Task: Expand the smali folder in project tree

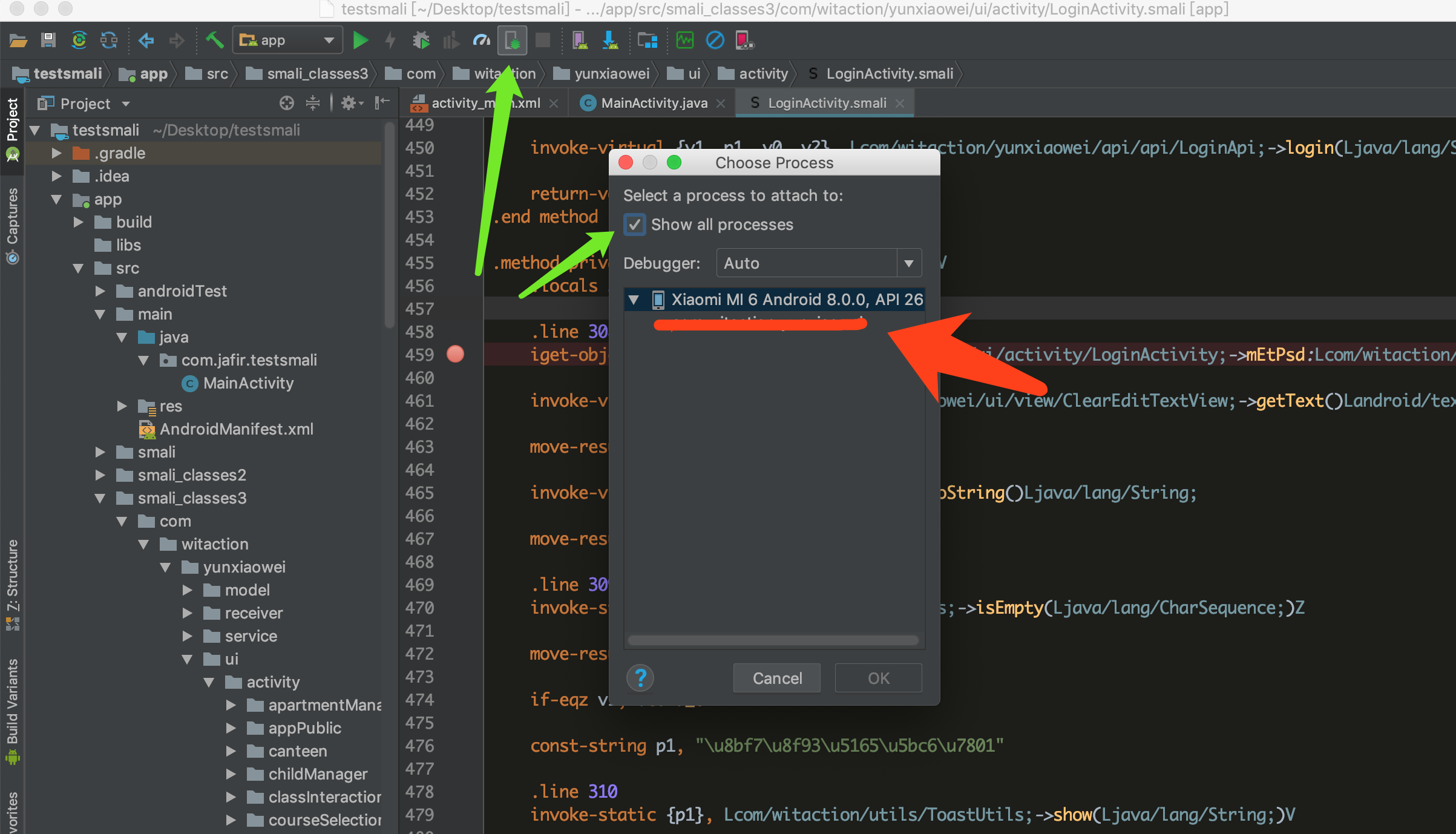Action: tap(100, 452)
